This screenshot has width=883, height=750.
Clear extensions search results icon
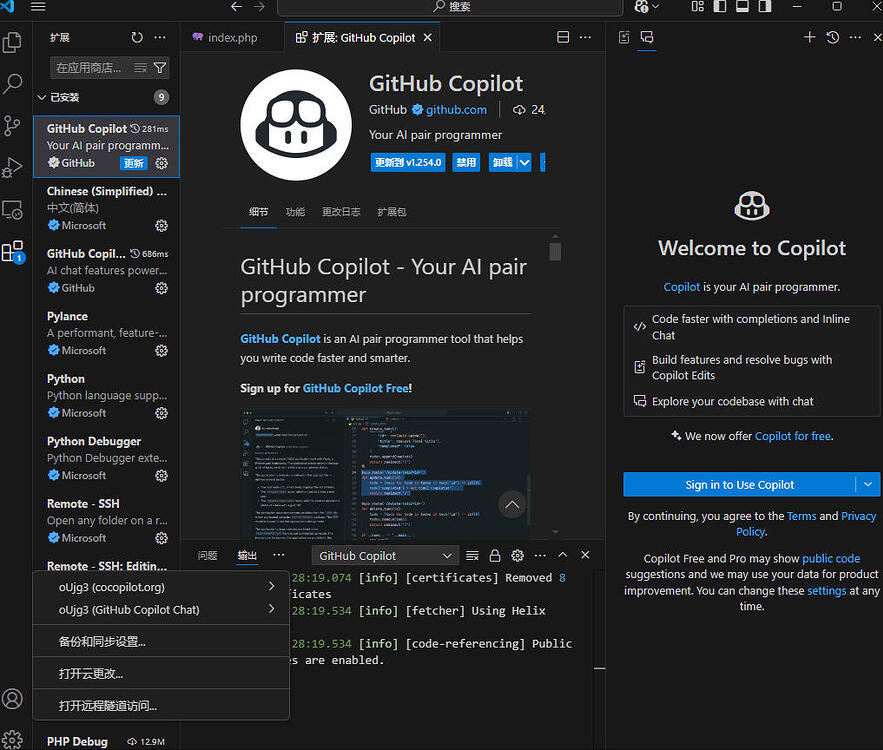pyautogui.click(x=140, y=68)
